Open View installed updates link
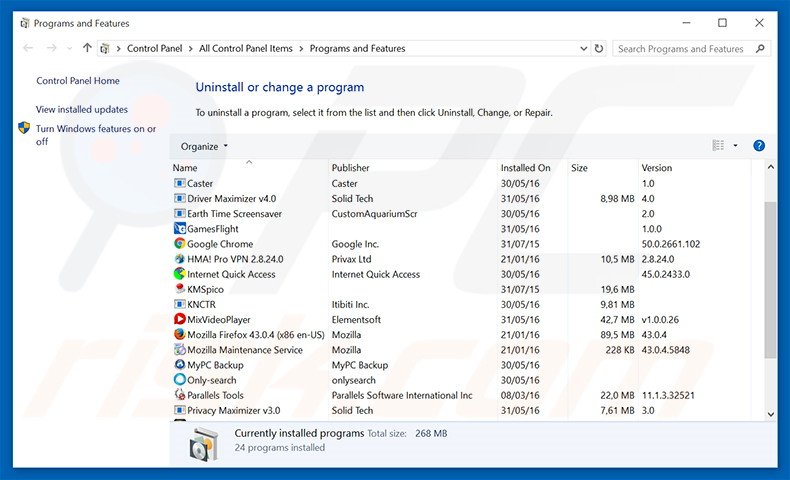790x480 pixels. pos(82,109)
